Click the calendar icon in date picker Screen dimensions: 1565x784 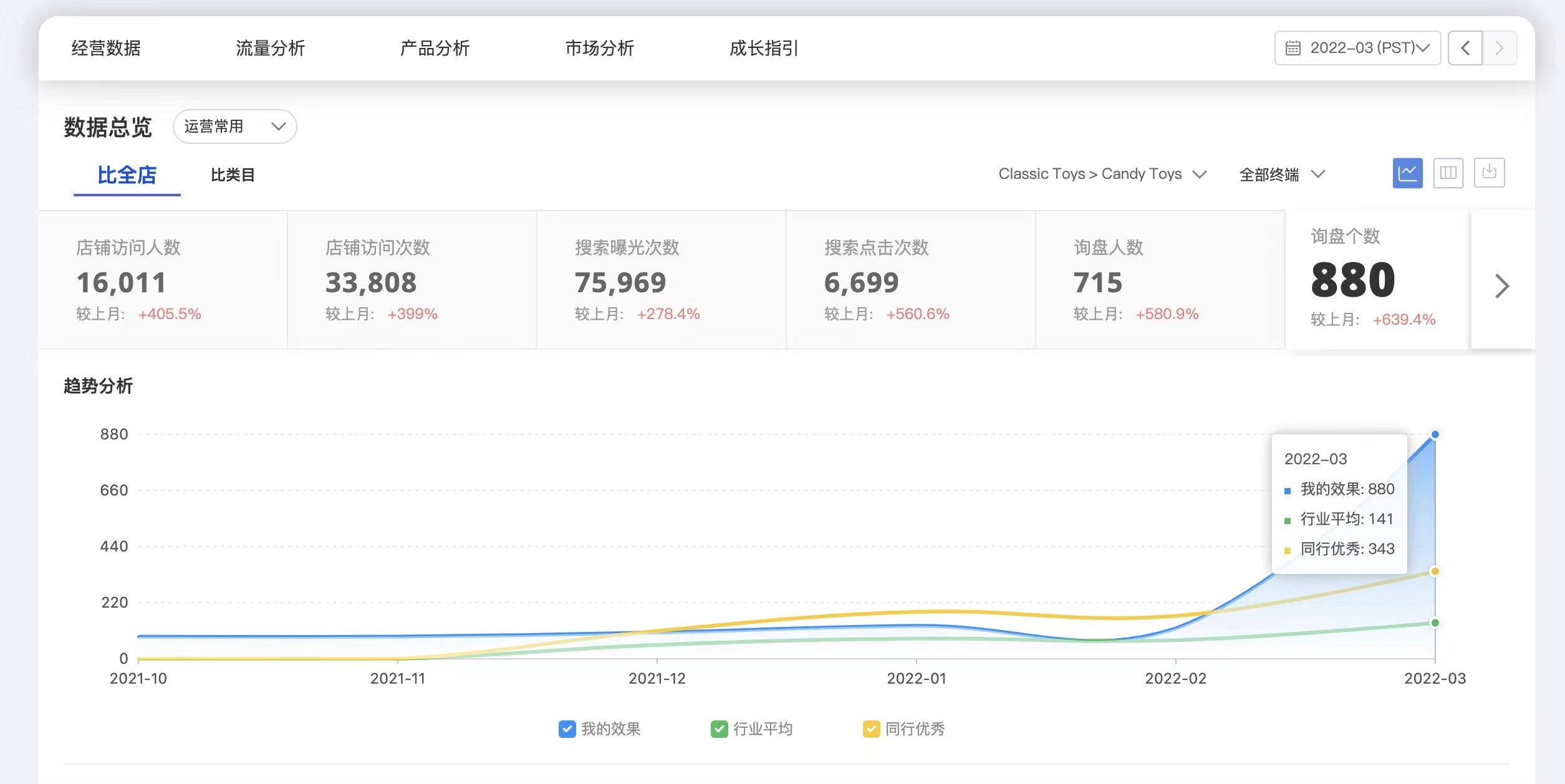click(1293, 48)
